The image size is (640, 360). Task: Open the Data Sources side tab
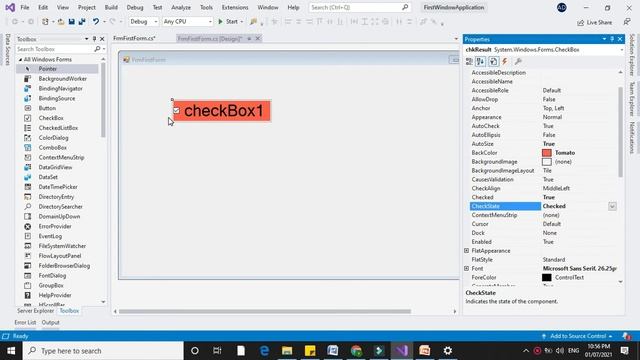[7, 49]
